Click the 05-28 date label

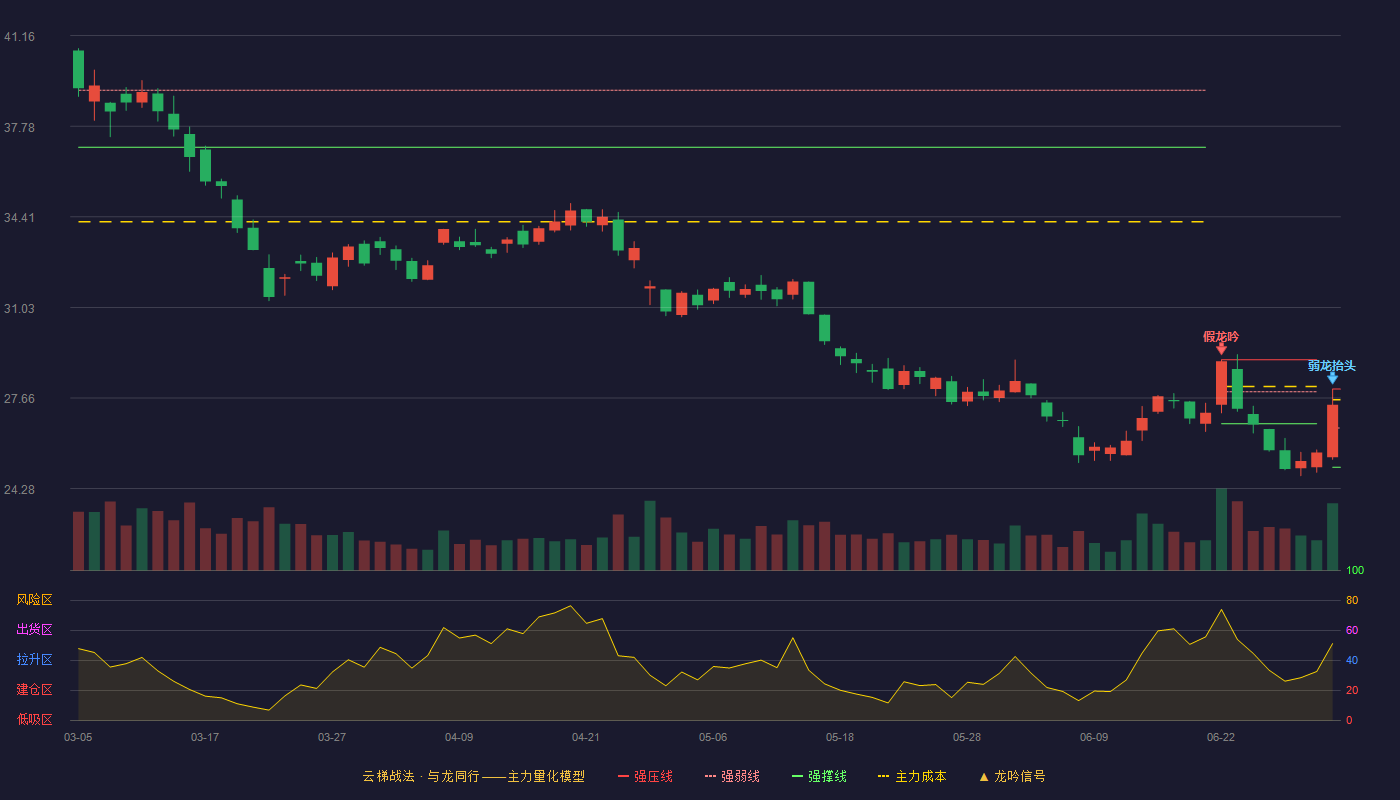[967, 737]
